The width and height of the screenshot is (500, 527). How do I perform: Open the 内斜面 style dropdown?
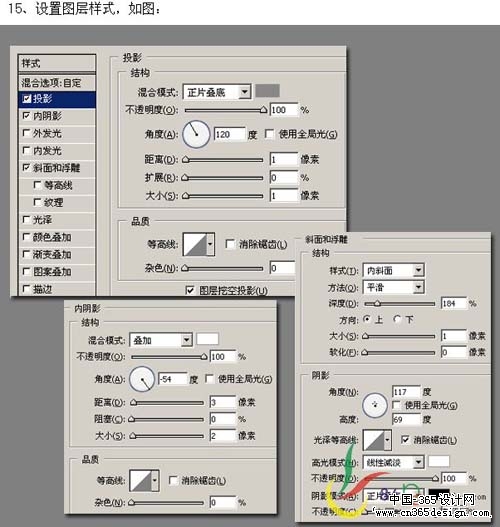[393, 270]
